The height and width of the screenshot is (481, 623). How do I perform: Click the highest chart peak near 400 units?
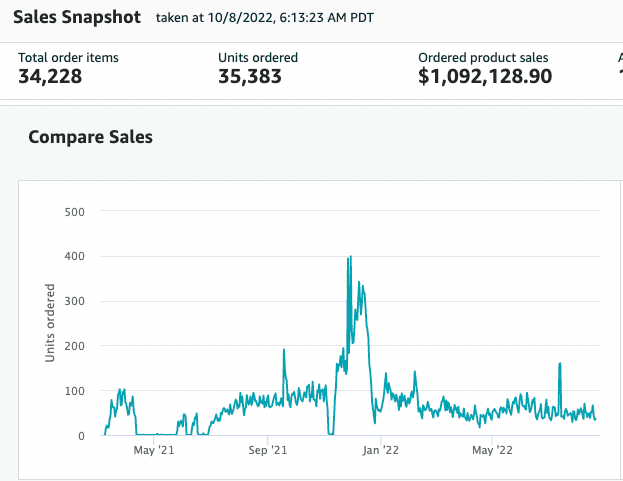tap(349, 258)
